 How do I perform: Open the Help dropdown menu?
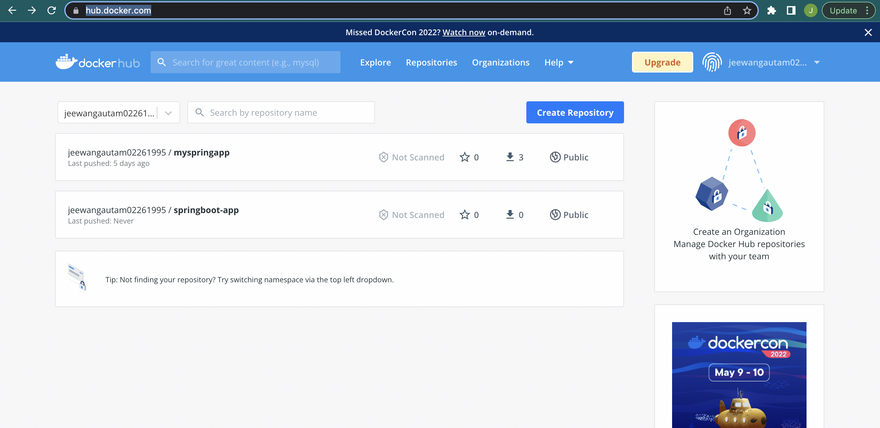click(x=558, y=62)
